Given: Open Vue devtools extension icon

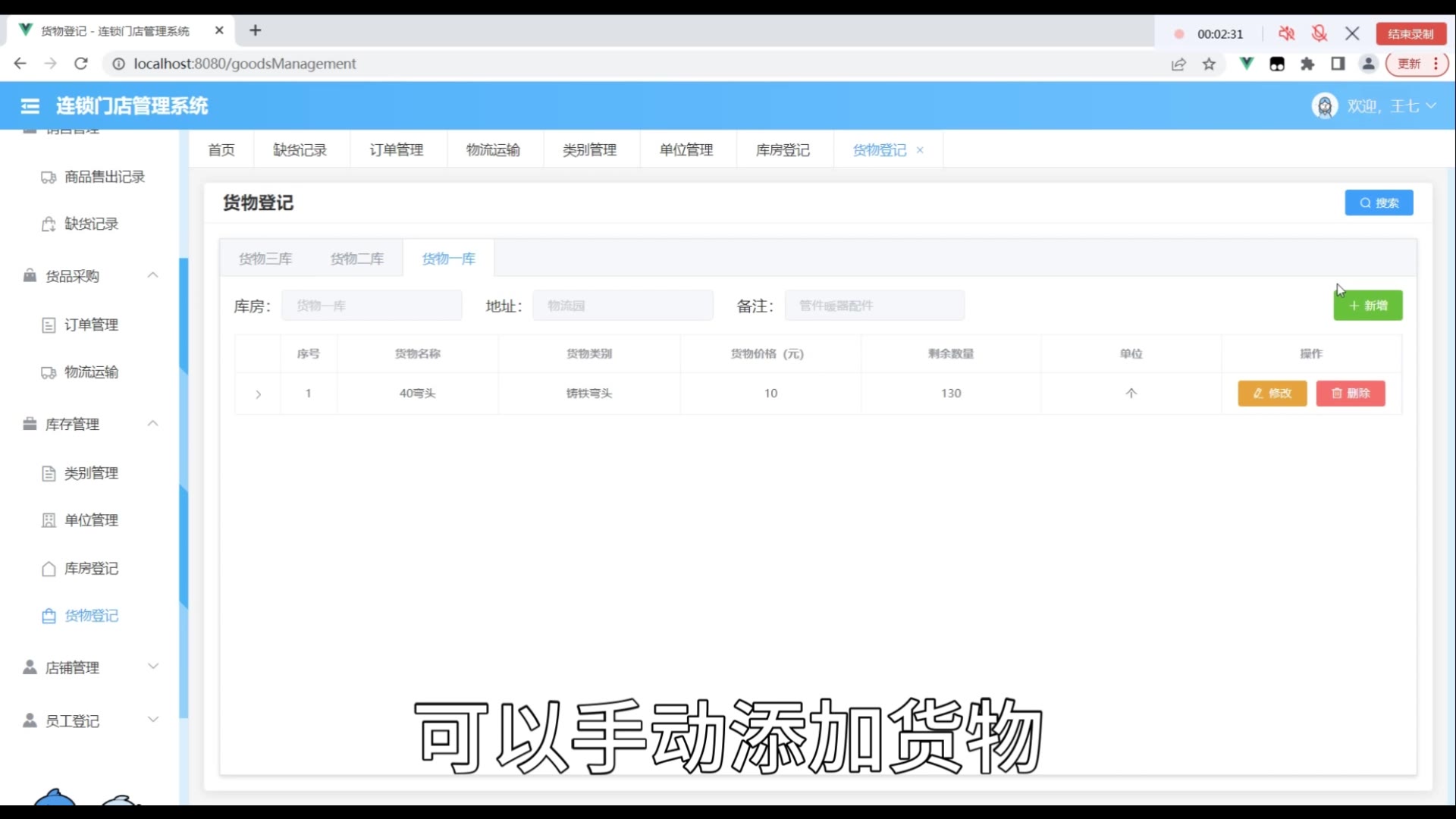Looking at the screenshot, I should (1246, 64).
